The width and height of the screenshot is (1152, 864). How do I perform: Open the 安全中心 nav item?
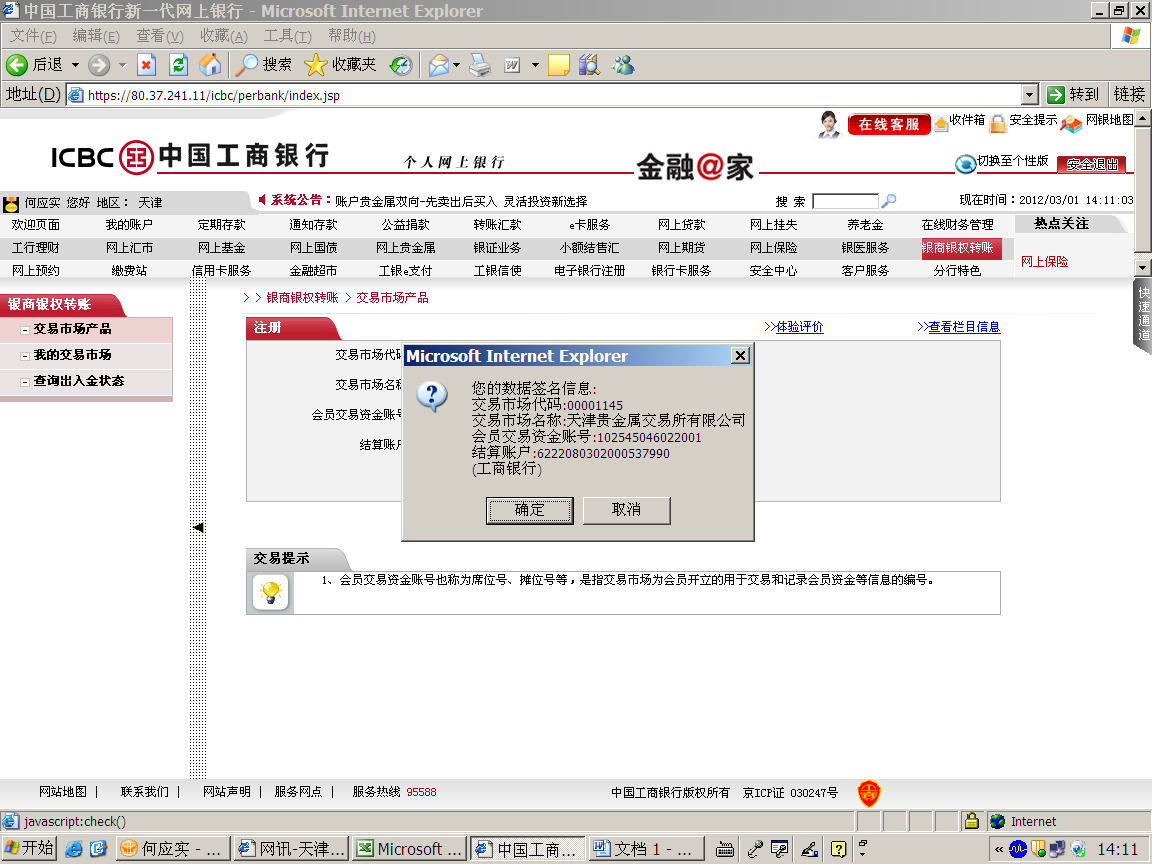(773, 271)
